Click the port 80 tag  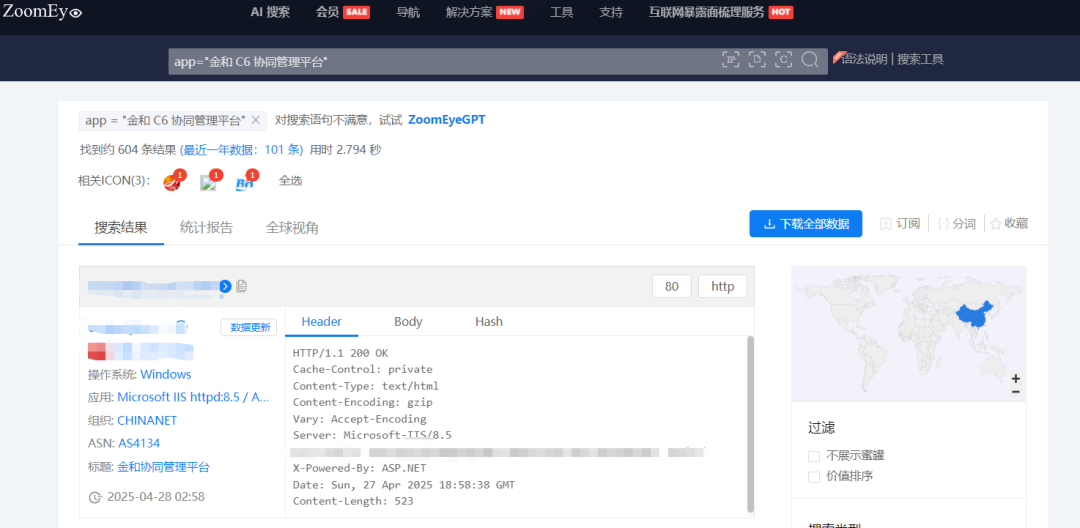click(672, 286)
